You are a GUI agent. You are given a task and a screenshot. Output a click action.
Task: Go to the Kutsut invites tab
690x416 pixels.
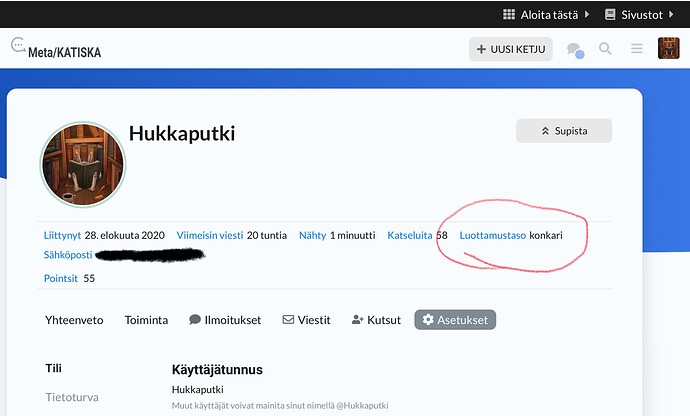pos(376,320)
